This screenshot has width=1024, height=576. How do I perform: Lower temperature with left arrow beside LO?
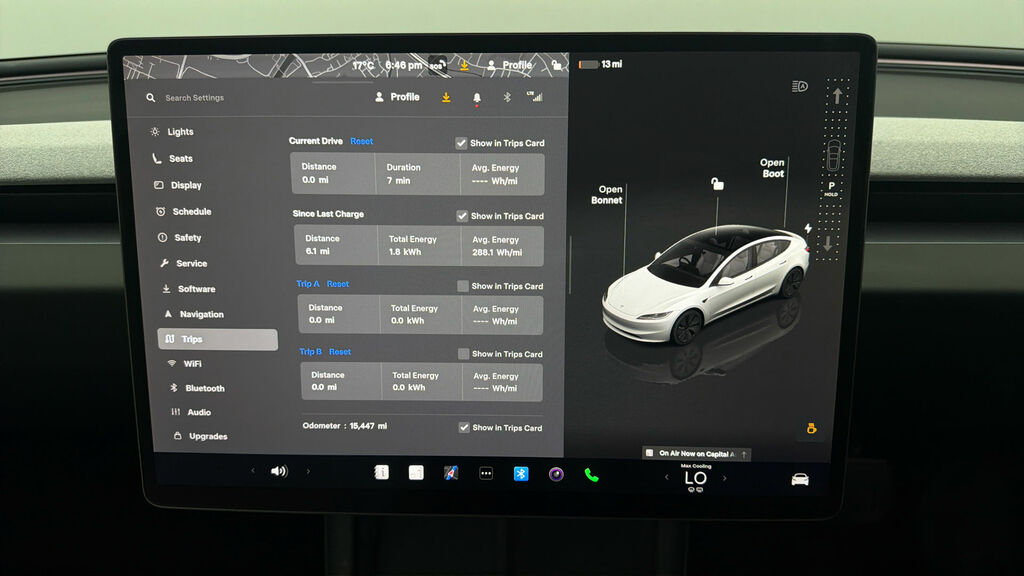click(x=666, y=477)
